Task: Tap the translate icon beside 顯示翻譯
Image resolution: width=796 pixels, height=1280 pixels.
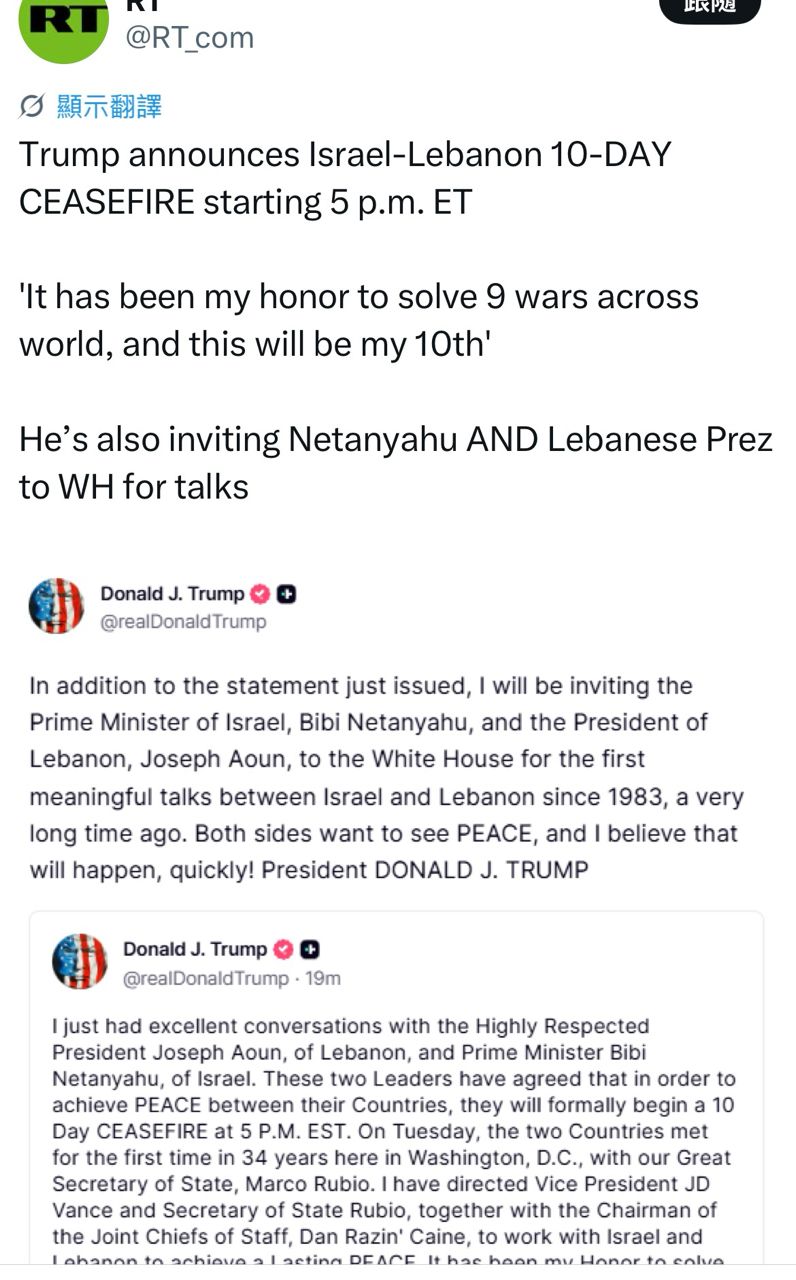Action: tap(32, 107)
